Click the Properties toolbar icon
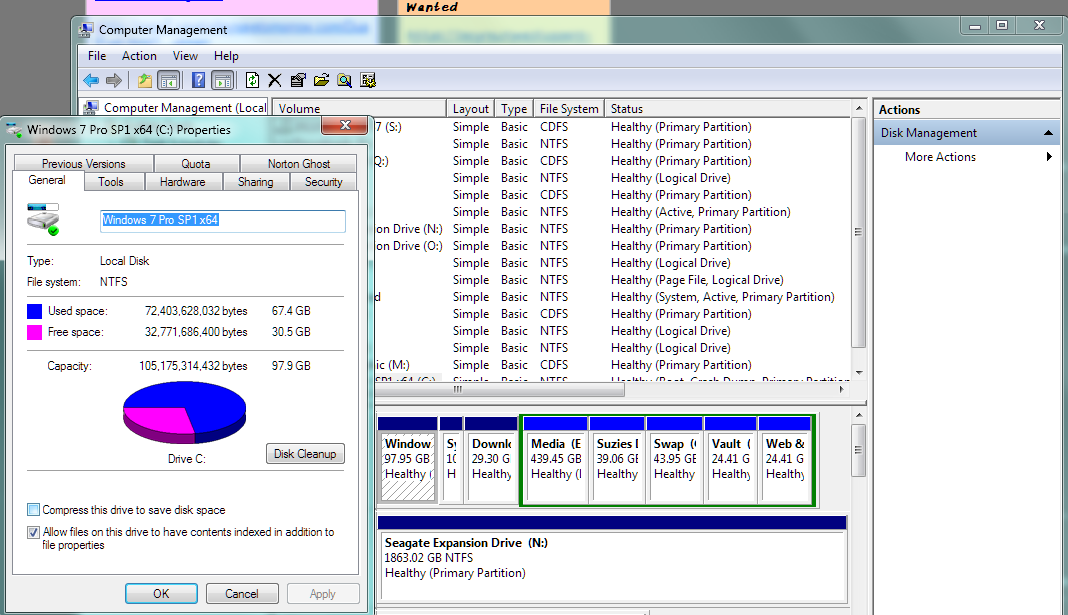1068x615 pixels. click(298, 80)
